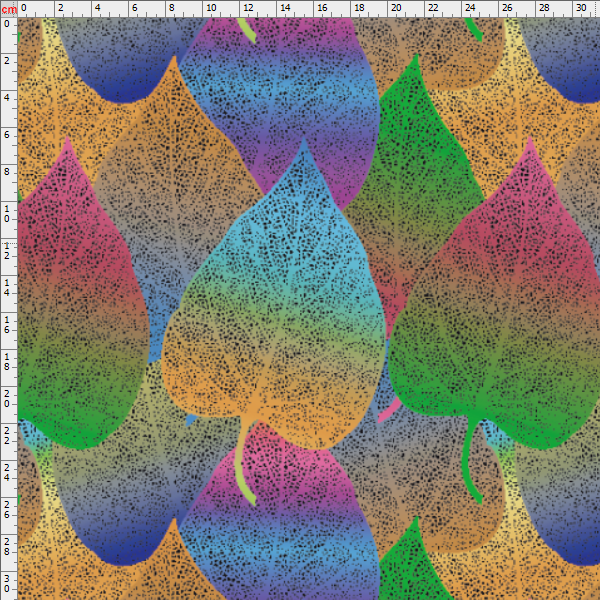Click the "10" mark on the horizontal ruler
The image size is (600, 600).
(211, 8)
